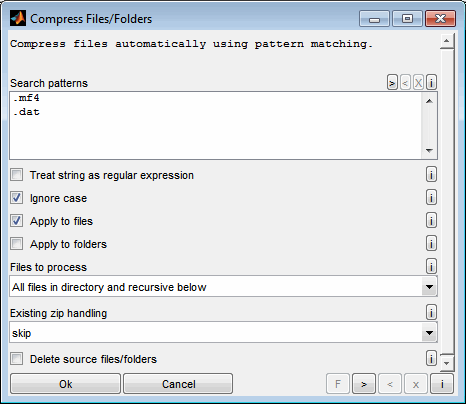
Task: Click info icon beside Delete source files/folders
Action: 431,358
